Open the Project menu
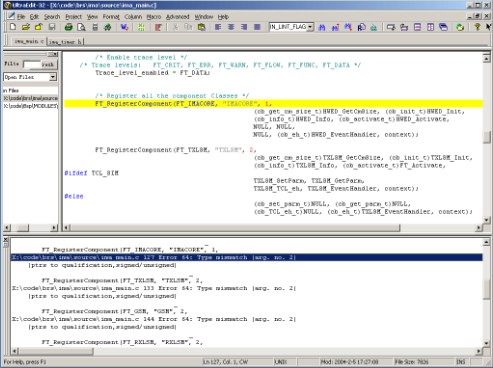Screen dimensions: 493x368 [73, 17]
